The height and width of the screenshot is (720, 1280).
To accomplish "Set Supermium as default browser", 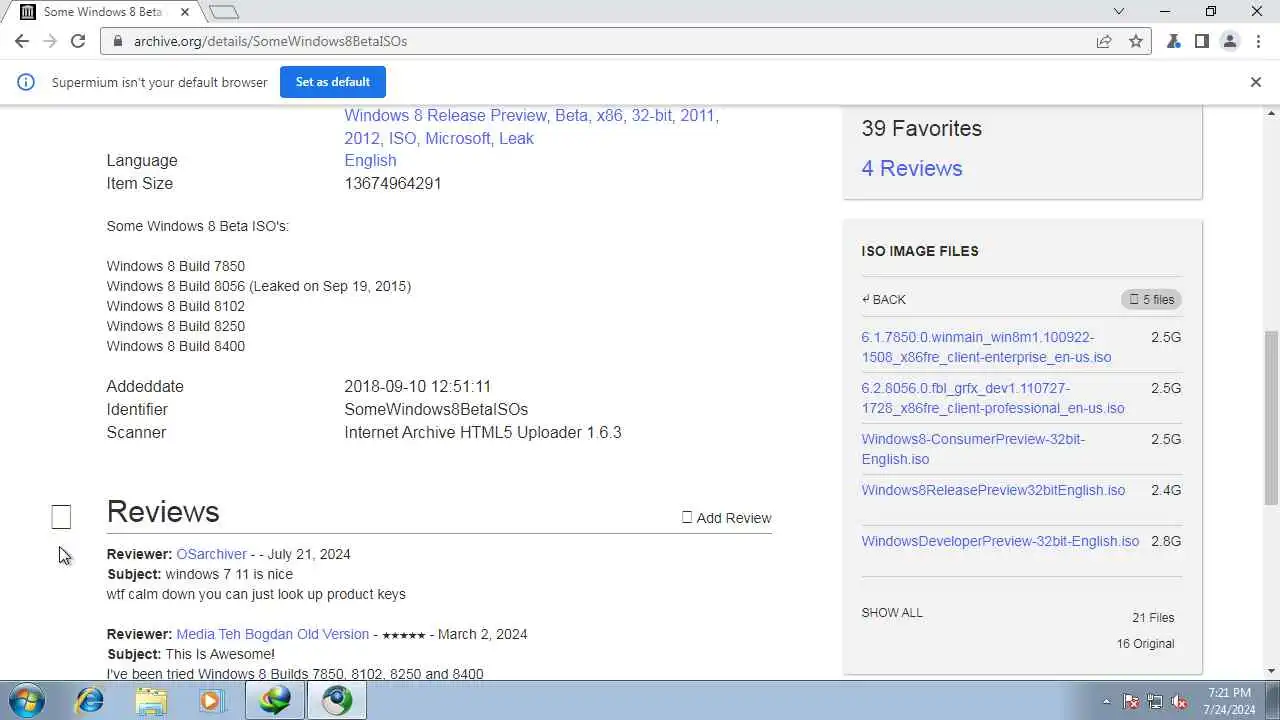I will click(x=333, y=82).
